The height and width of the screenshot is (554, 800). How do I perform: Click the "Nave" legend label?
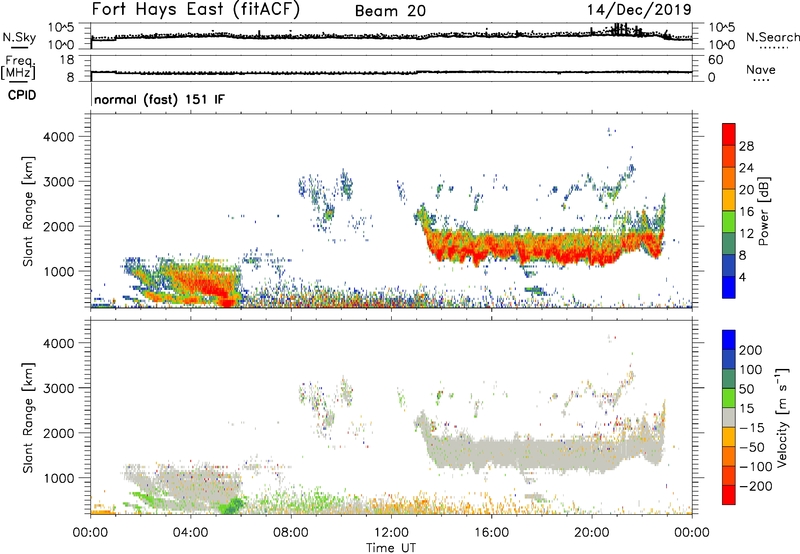click(x=761, y=69)
